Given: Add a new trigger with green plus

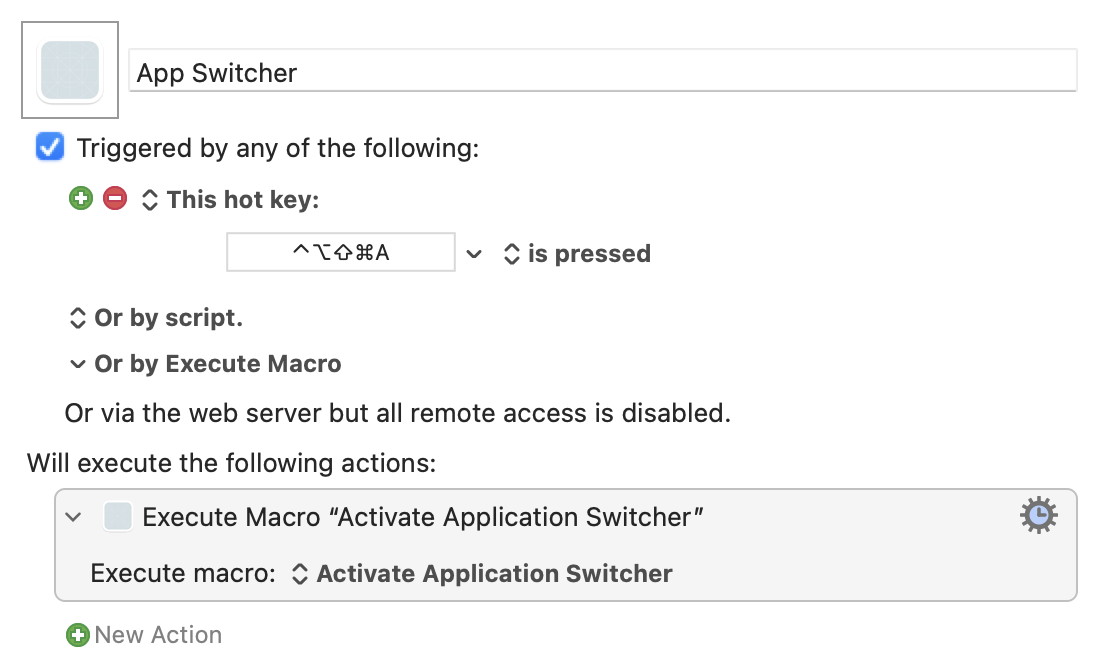Looking at the screenshot, I should coord(81,198).
